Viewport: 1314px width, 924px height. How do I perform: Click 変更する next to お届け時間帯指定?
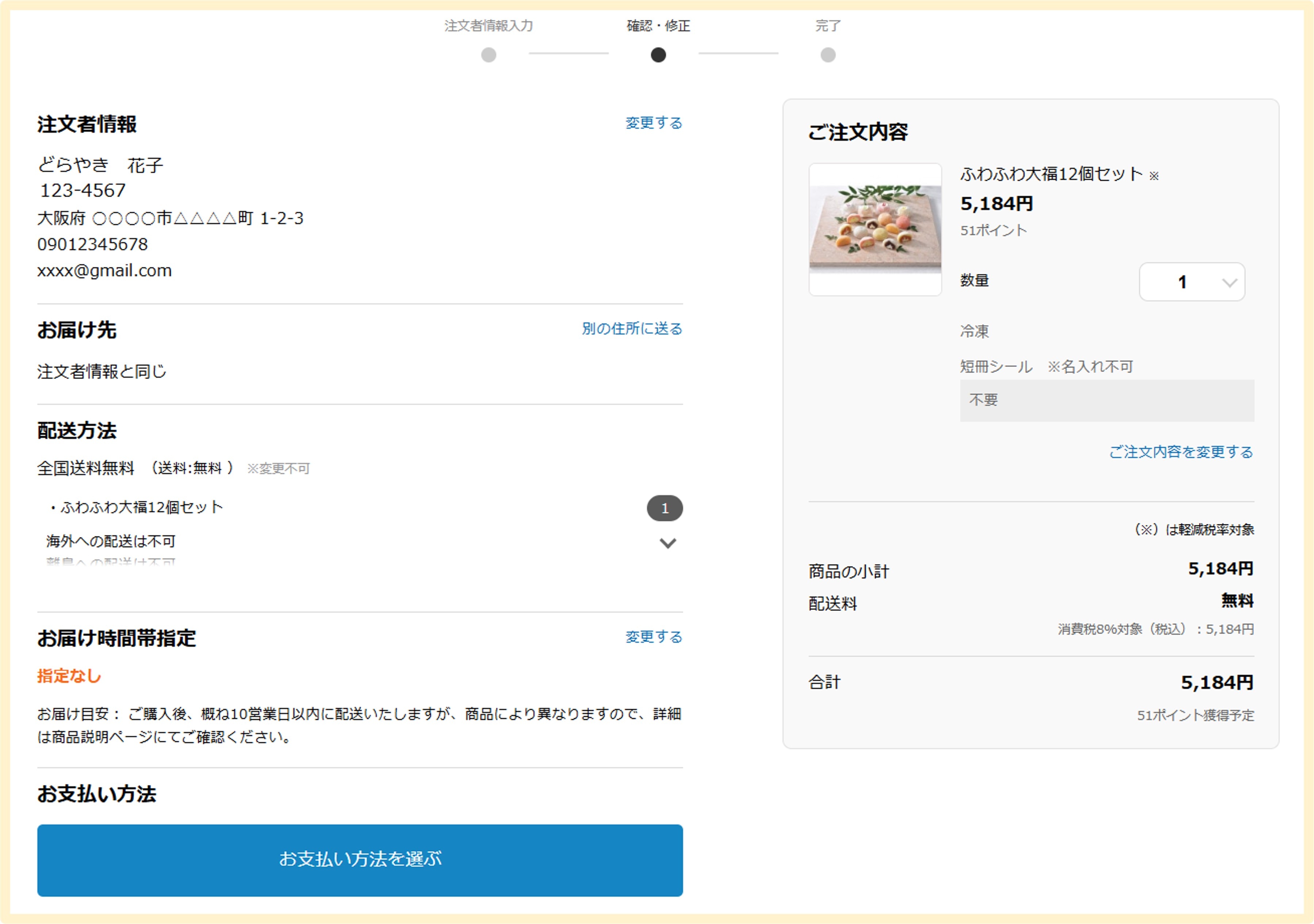pos(653,637)
